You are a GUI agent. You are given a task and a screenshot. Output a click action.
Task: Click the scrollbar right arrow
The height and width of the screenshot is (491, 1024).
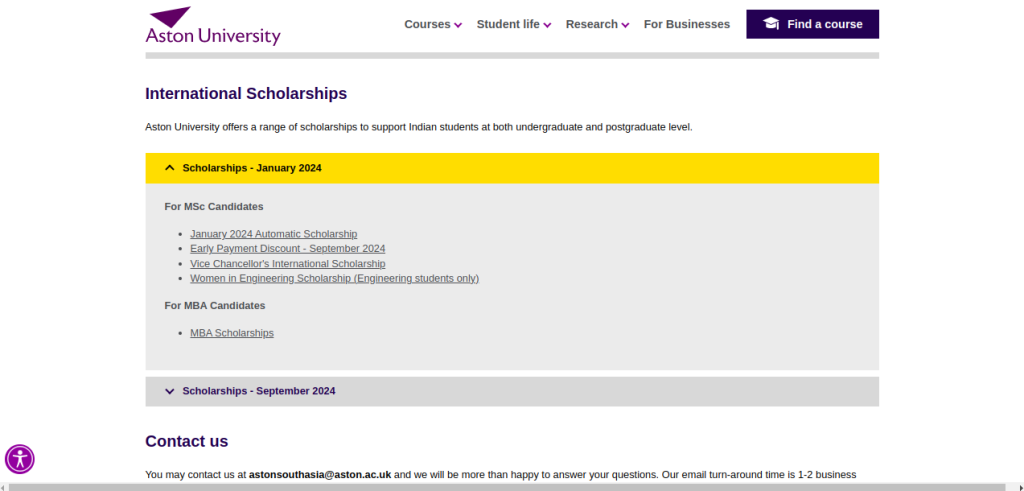[x=1019, y=487]
